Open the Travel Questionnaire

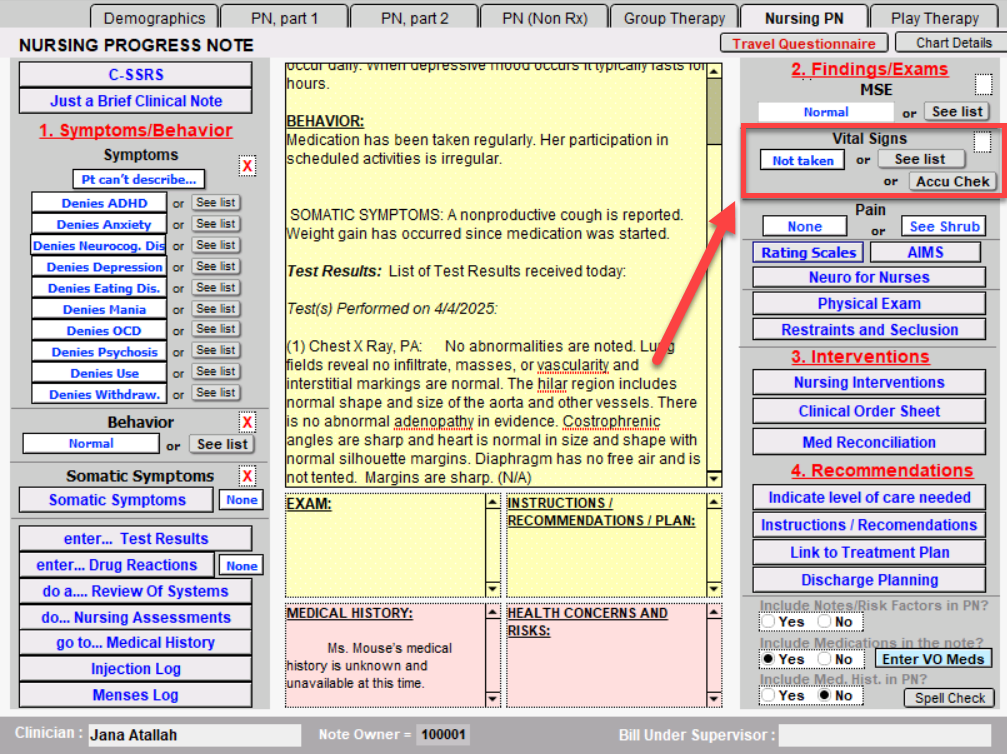tap(804, 43)
